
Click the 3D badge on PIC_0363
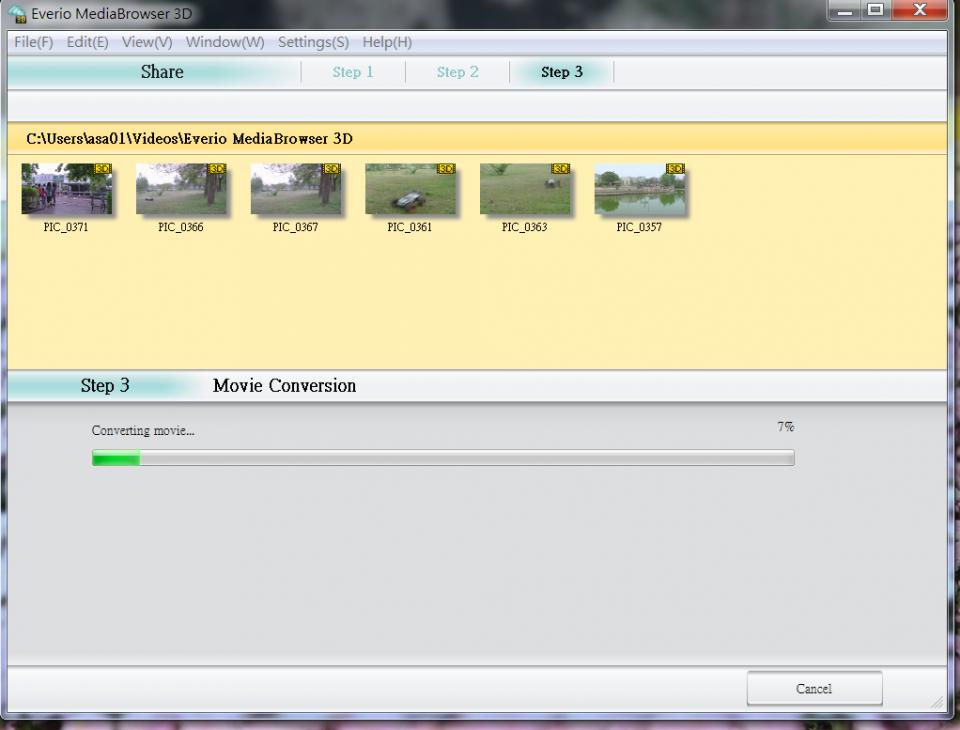[x=561, y=168]
